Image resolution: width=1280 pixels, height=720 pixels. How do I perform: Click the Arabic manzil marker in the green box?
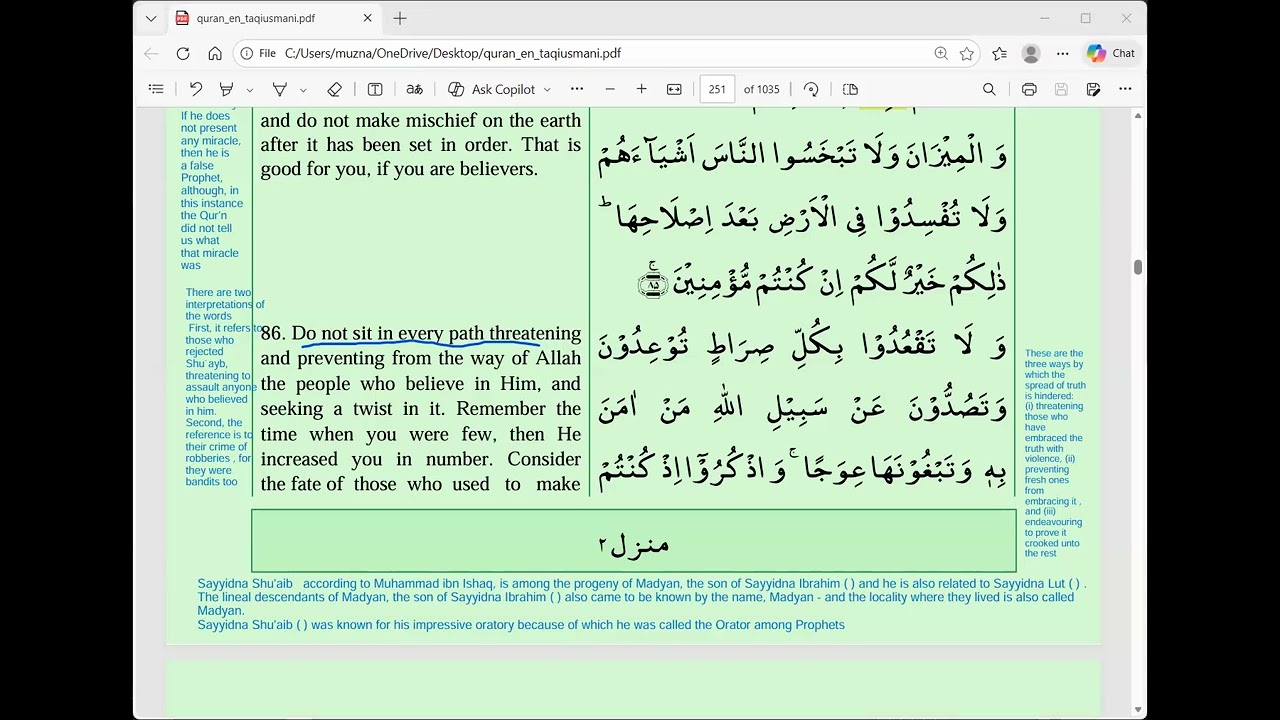point(634,544)
